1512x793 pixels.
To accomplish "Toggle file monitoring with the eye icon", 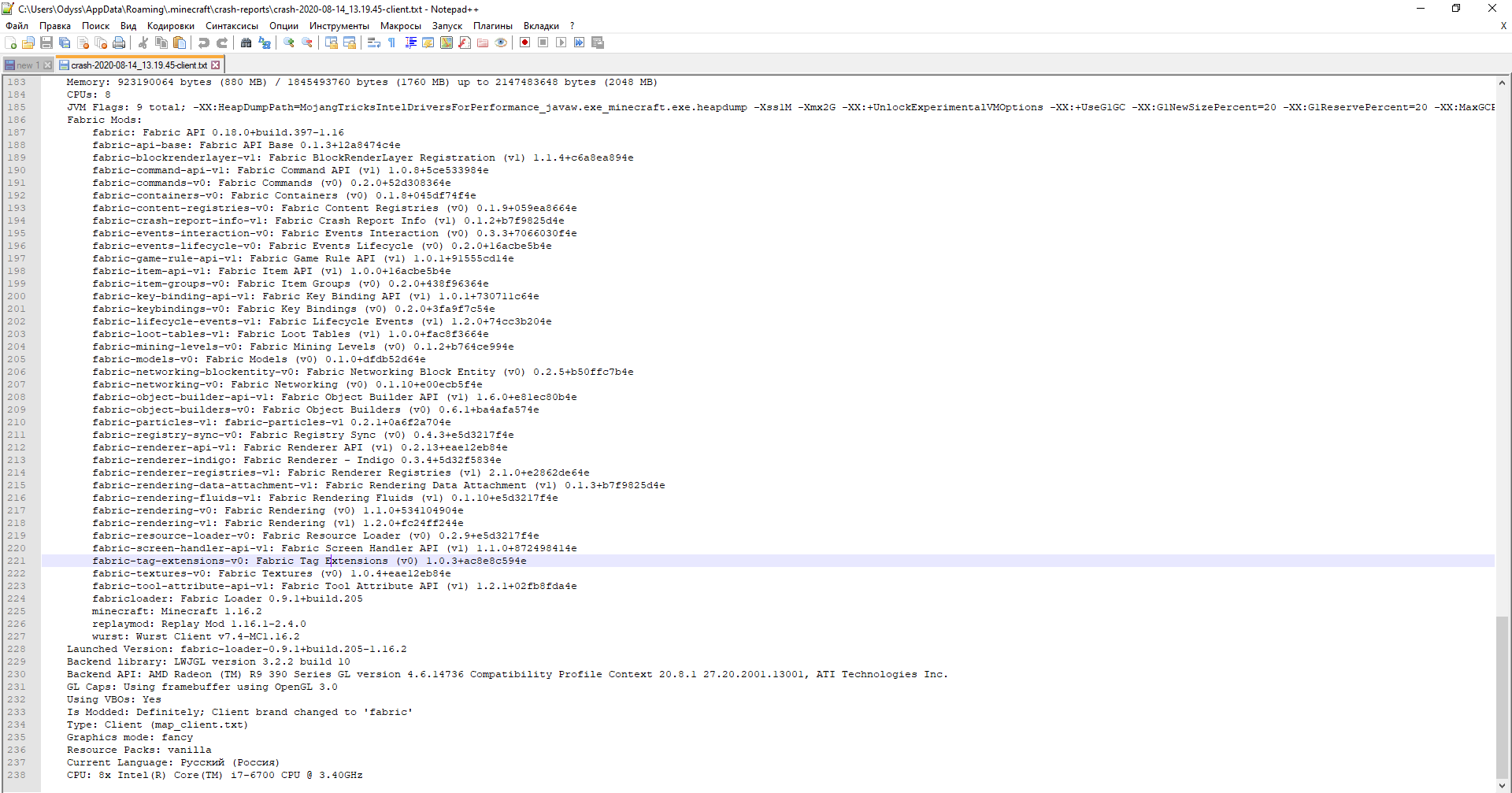I will pos(501,43).
